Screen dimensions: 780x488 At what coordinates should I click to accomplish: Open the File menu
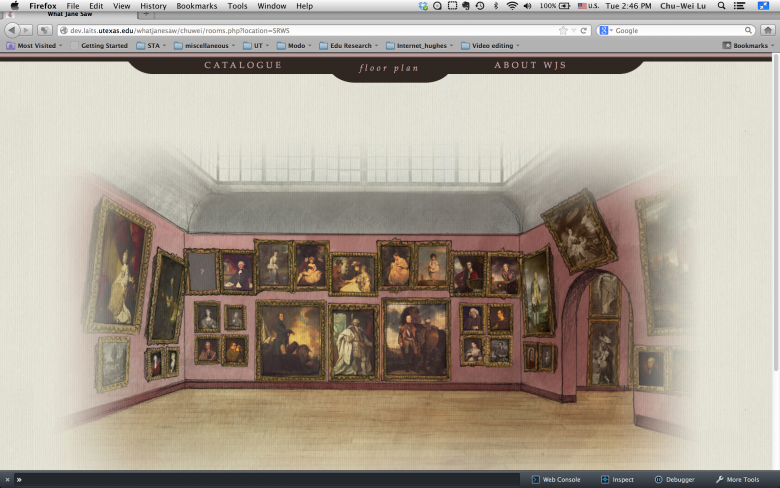tap(73, 6)
